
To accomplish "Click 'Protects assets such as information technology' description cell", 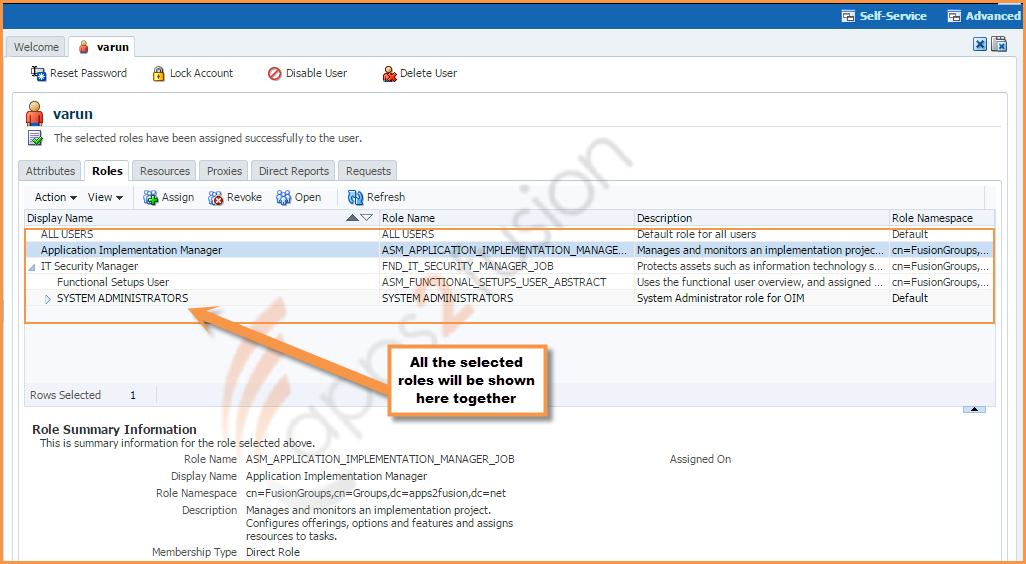I will click(x=762, y=266).
